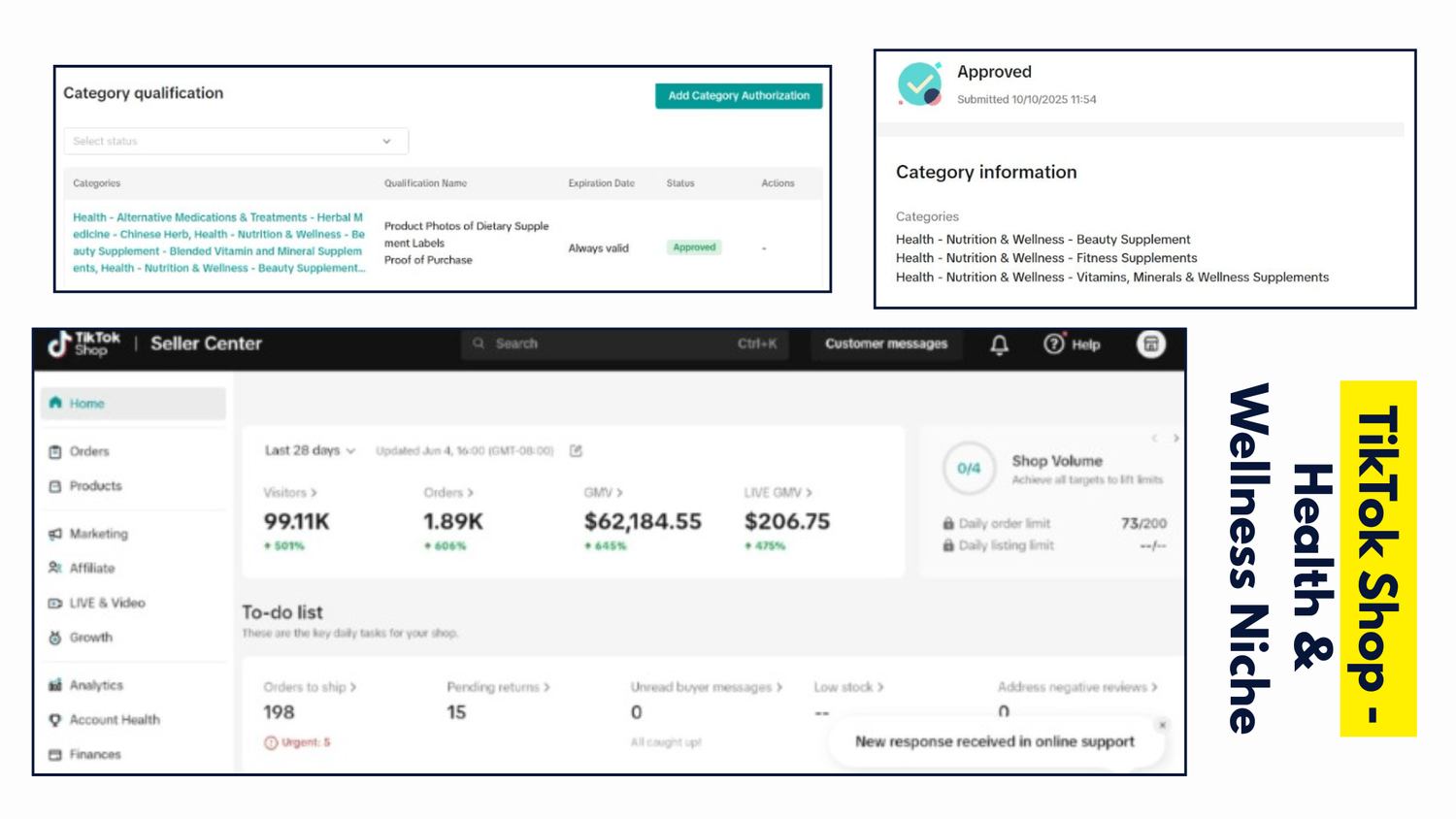Open Pending returns in the To-do list
The width and height of the screenshot is (1456, 819).
point(498,687)
